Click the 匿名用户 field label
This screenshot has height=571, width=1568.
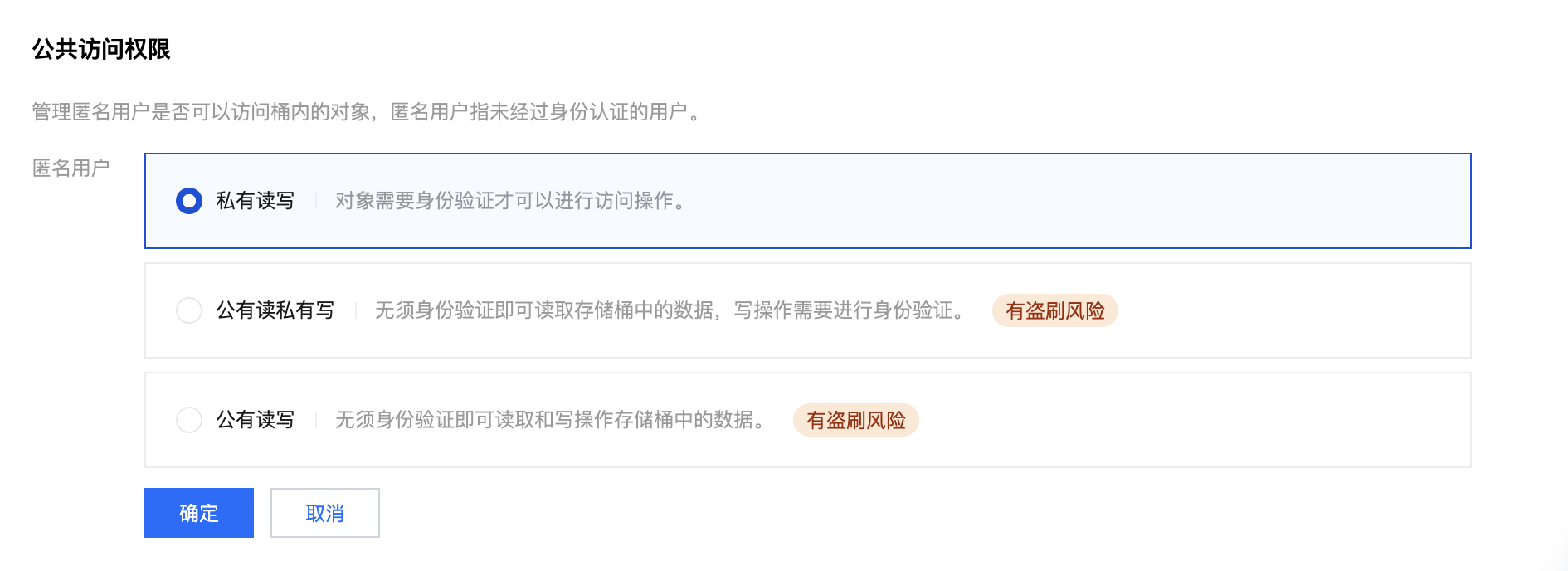click(x=71, y=168)
